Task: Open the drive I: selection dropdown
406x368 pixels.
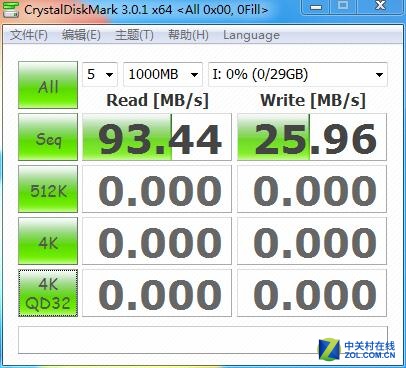Action: (298, 74)
